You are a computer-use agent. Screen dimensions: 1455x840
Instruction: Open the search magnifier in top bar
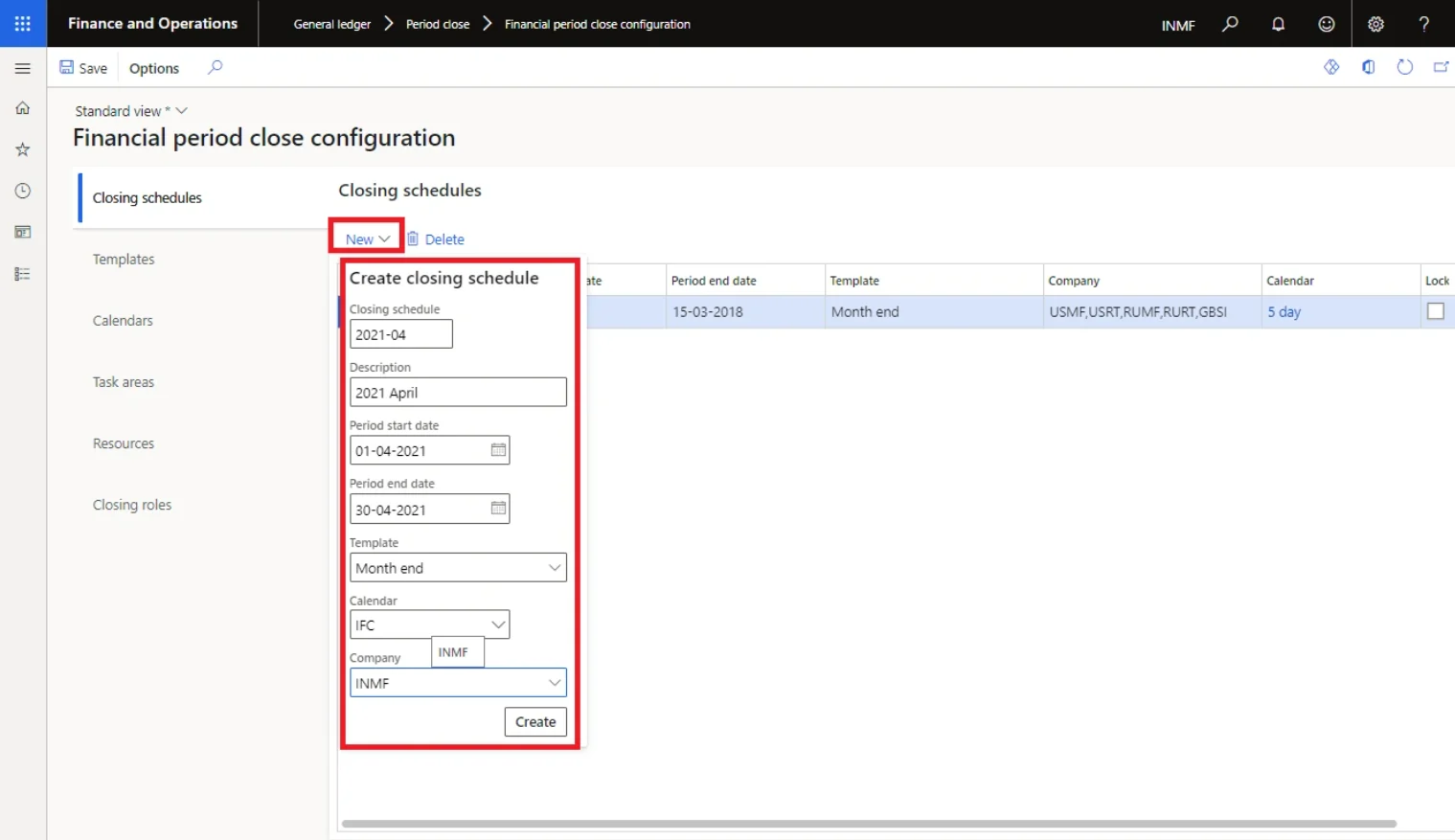tap(1230, 24)
